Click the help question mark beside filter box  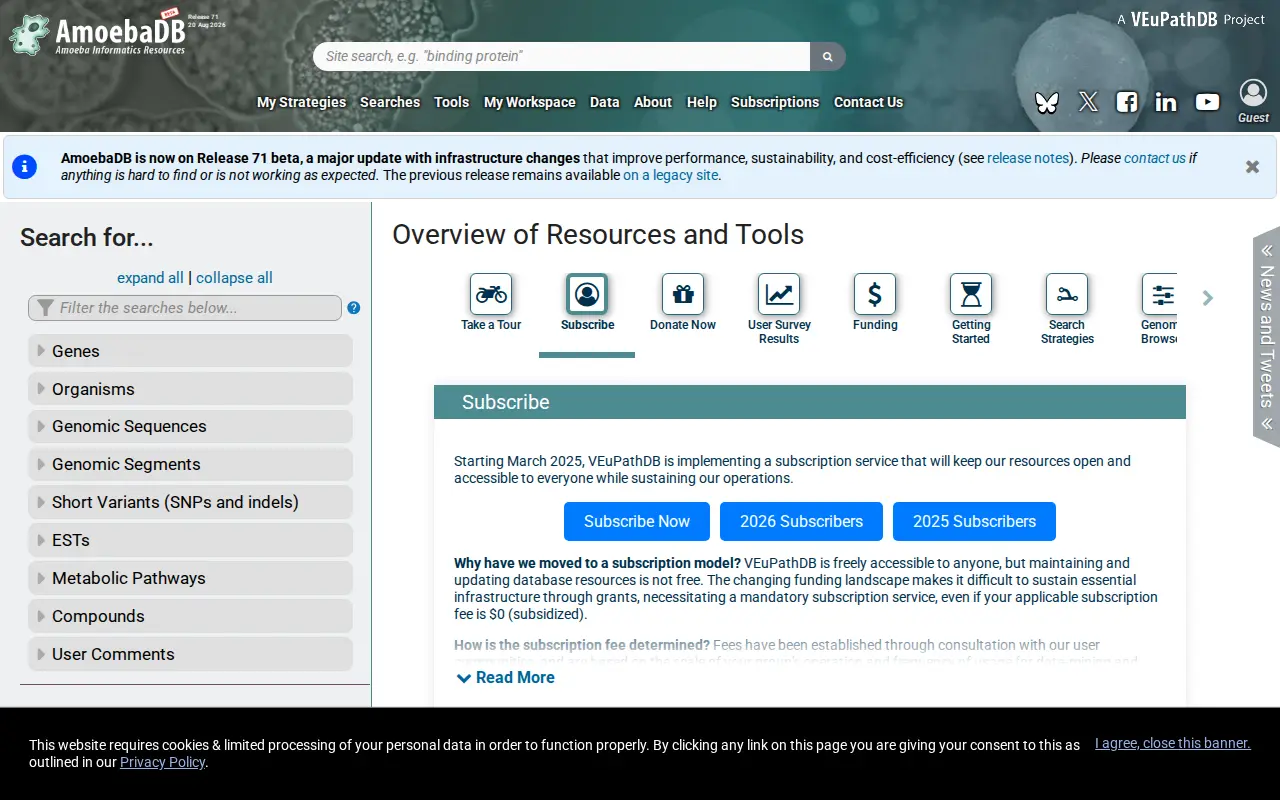pyautogui.click(x=354, y=308)
